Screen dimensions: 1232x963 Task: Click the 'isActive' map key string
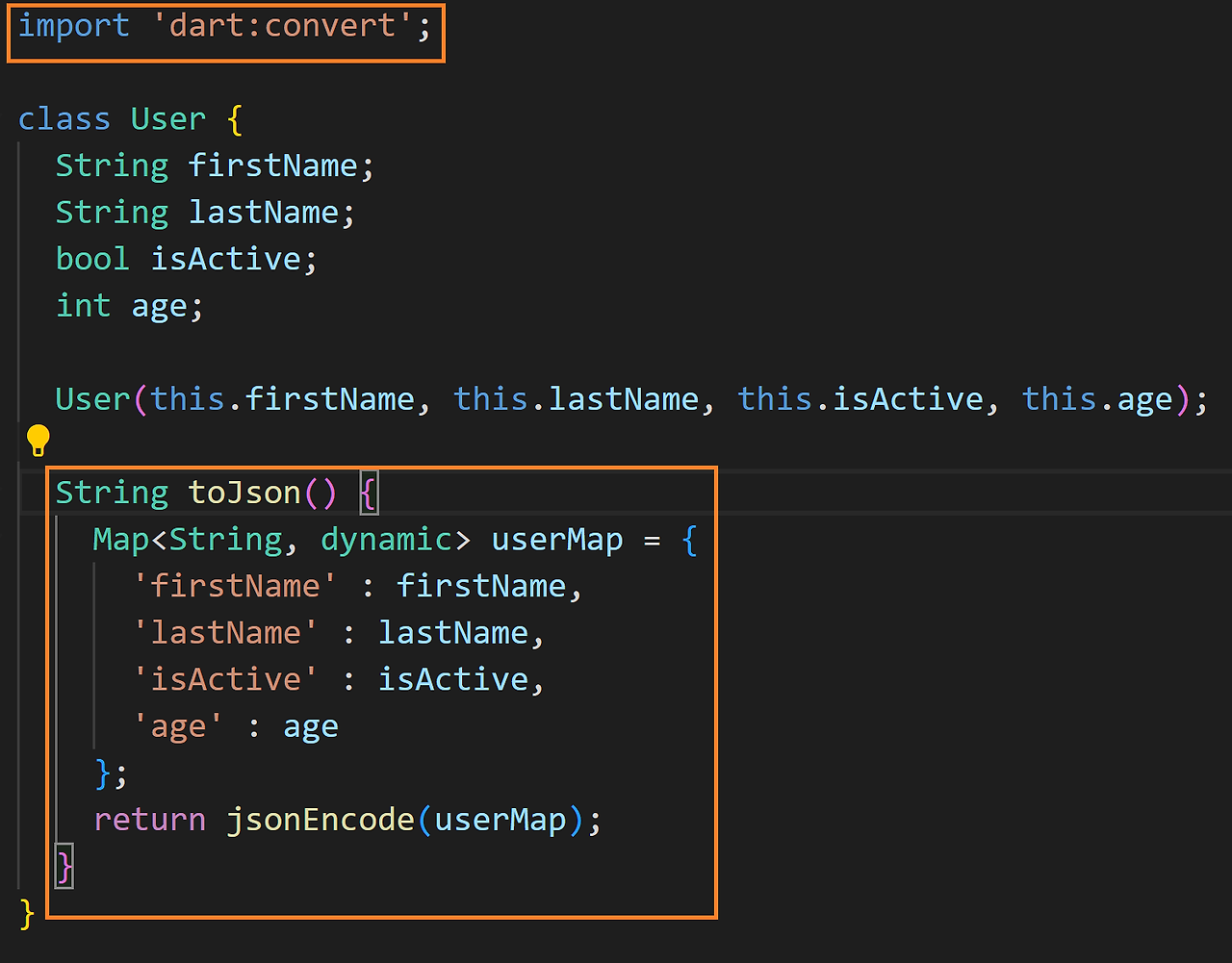pyautogui.click(x=224, y=678)
